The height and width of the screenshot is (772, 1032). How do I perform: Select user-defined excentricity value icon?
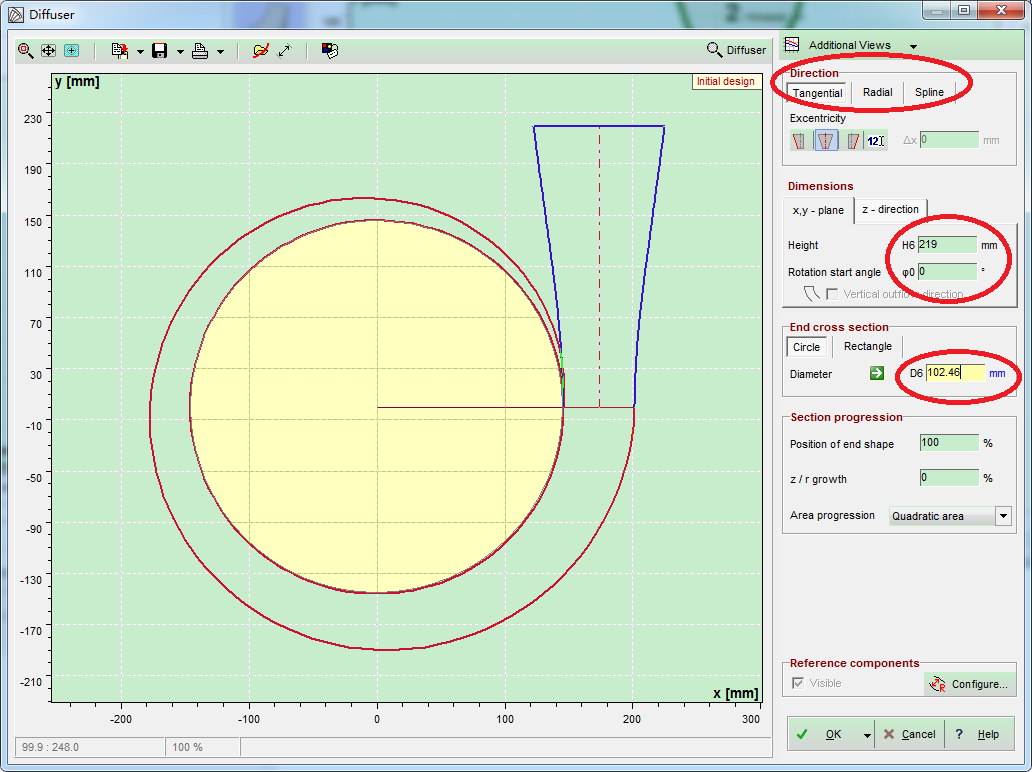click(875, 141)
